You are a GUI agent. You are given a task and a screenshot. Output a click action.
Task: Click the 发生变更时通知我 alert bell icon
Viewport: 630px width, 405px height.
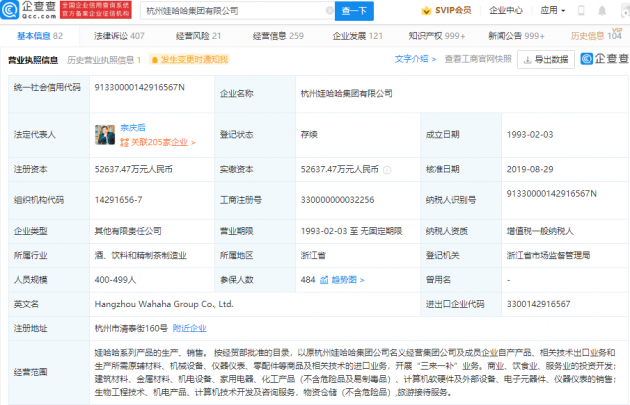(154, 60)
